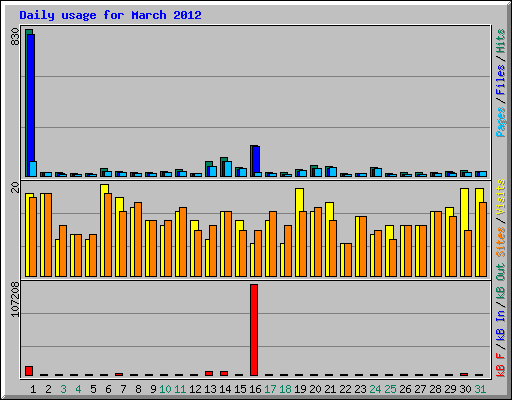Select the orange Sites bar for day 22
512x400 pixels.
pos(348,260)
